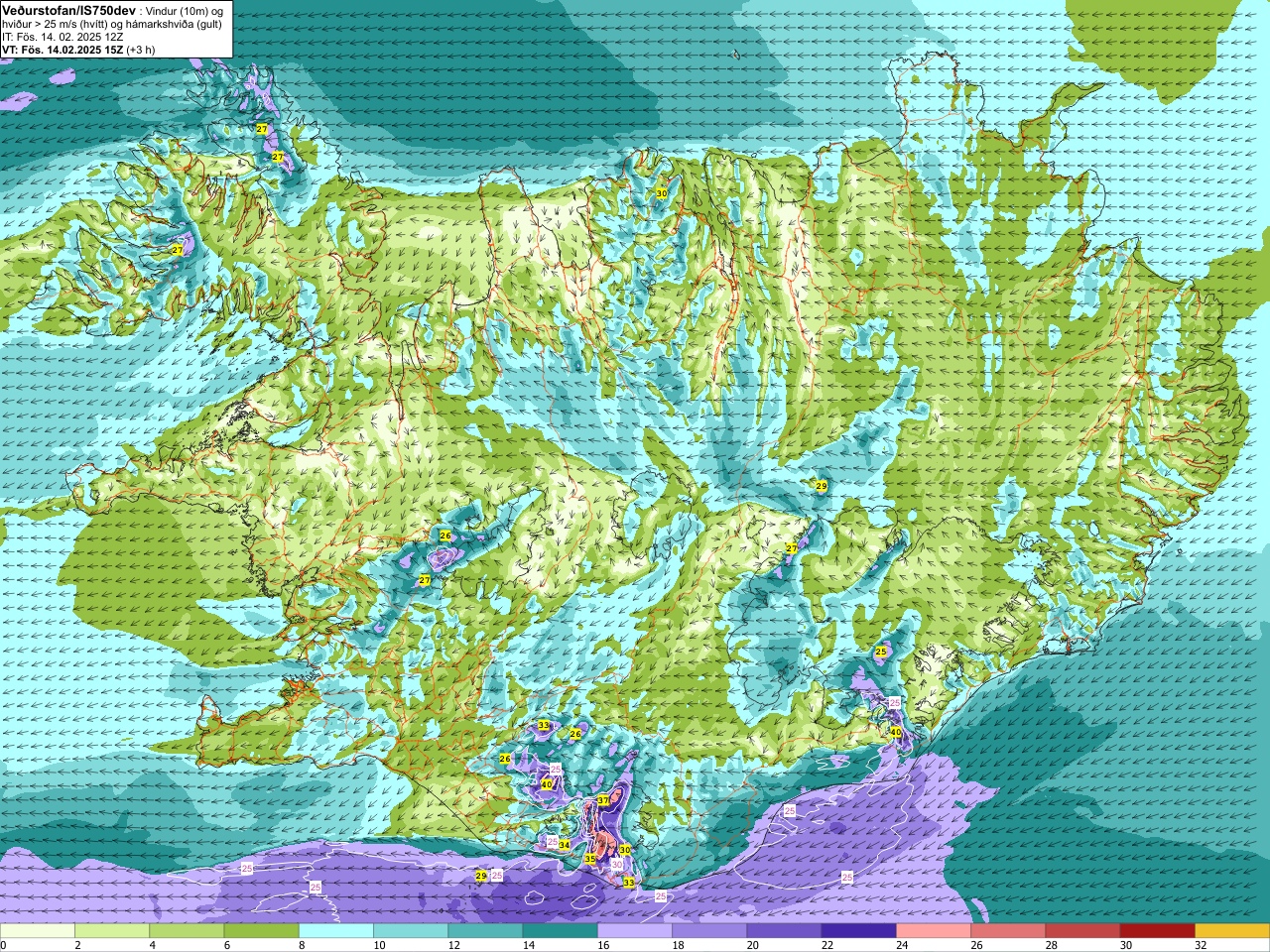Click the legend tick label 16
The image size is (1270, 952).
point(603,945)
